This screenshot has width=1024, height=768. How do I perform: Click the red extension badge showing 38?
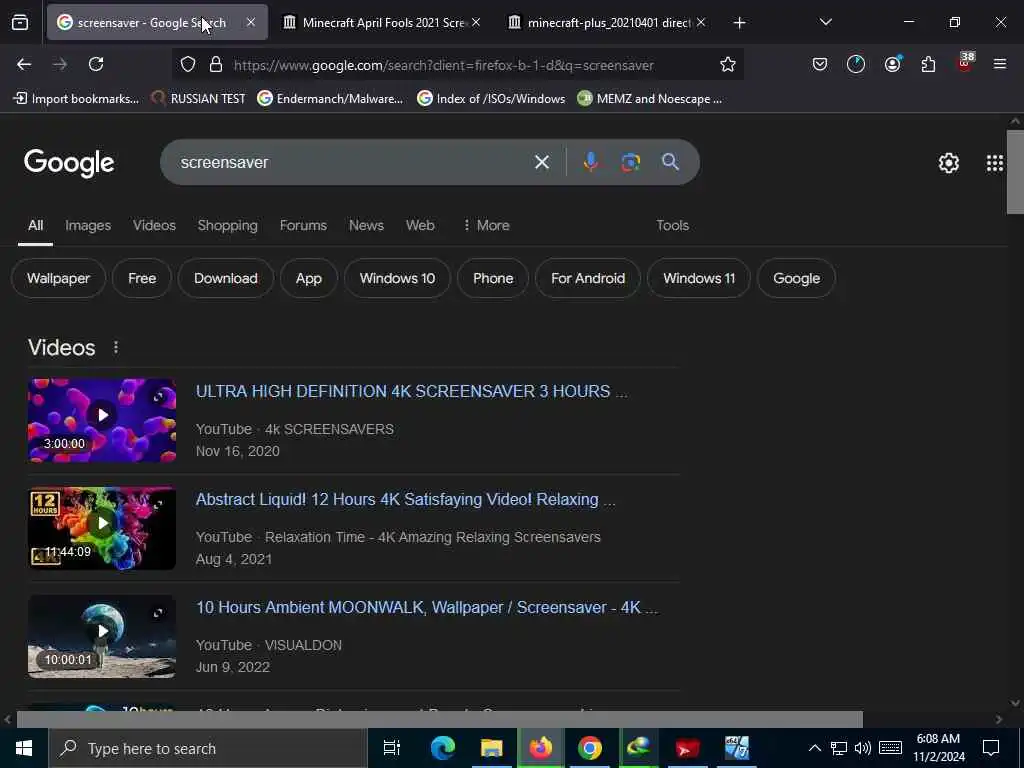965,62
